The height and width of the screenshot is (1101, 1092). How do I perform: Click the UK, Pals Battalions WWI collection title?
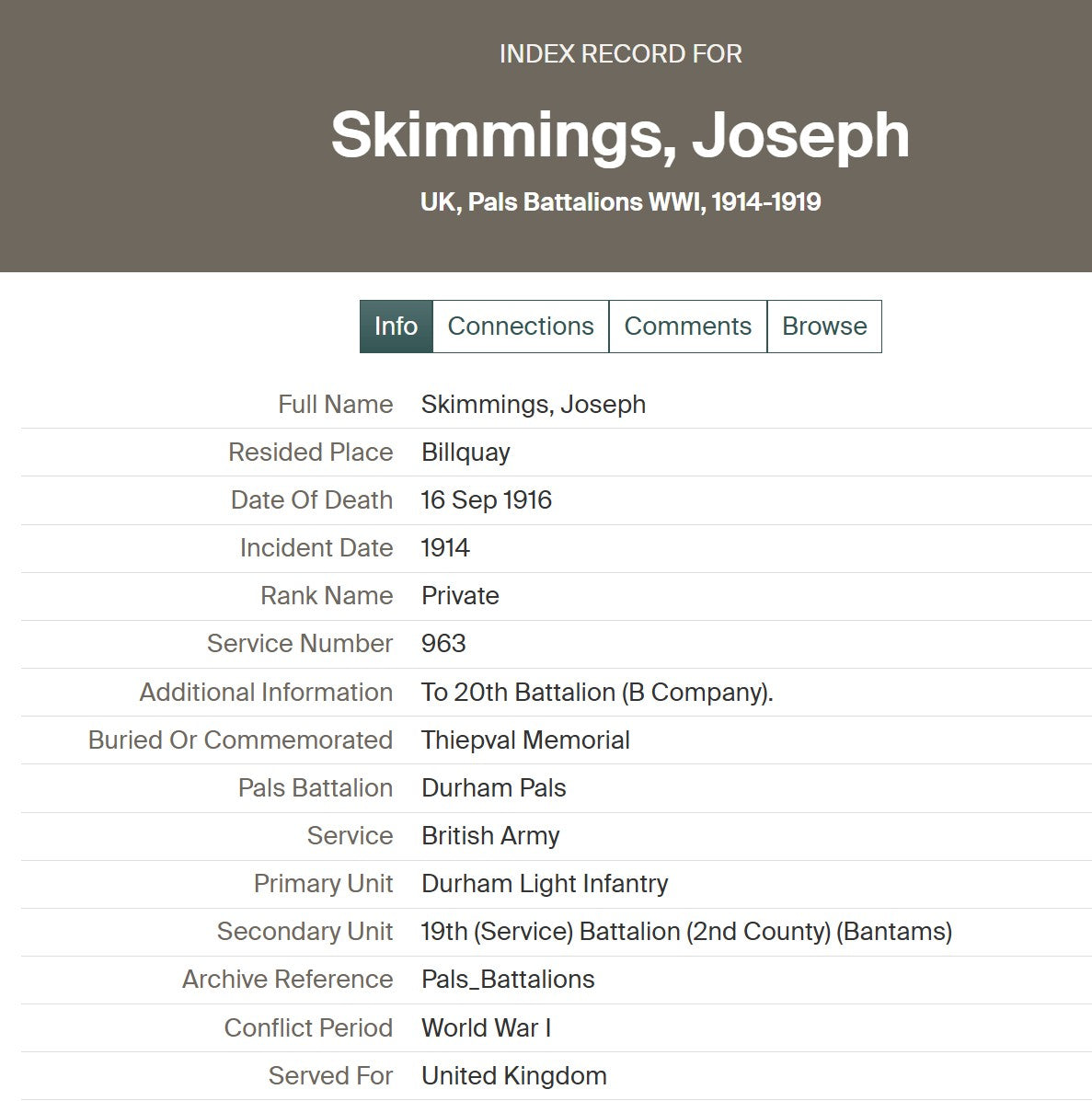coord(620,202)
